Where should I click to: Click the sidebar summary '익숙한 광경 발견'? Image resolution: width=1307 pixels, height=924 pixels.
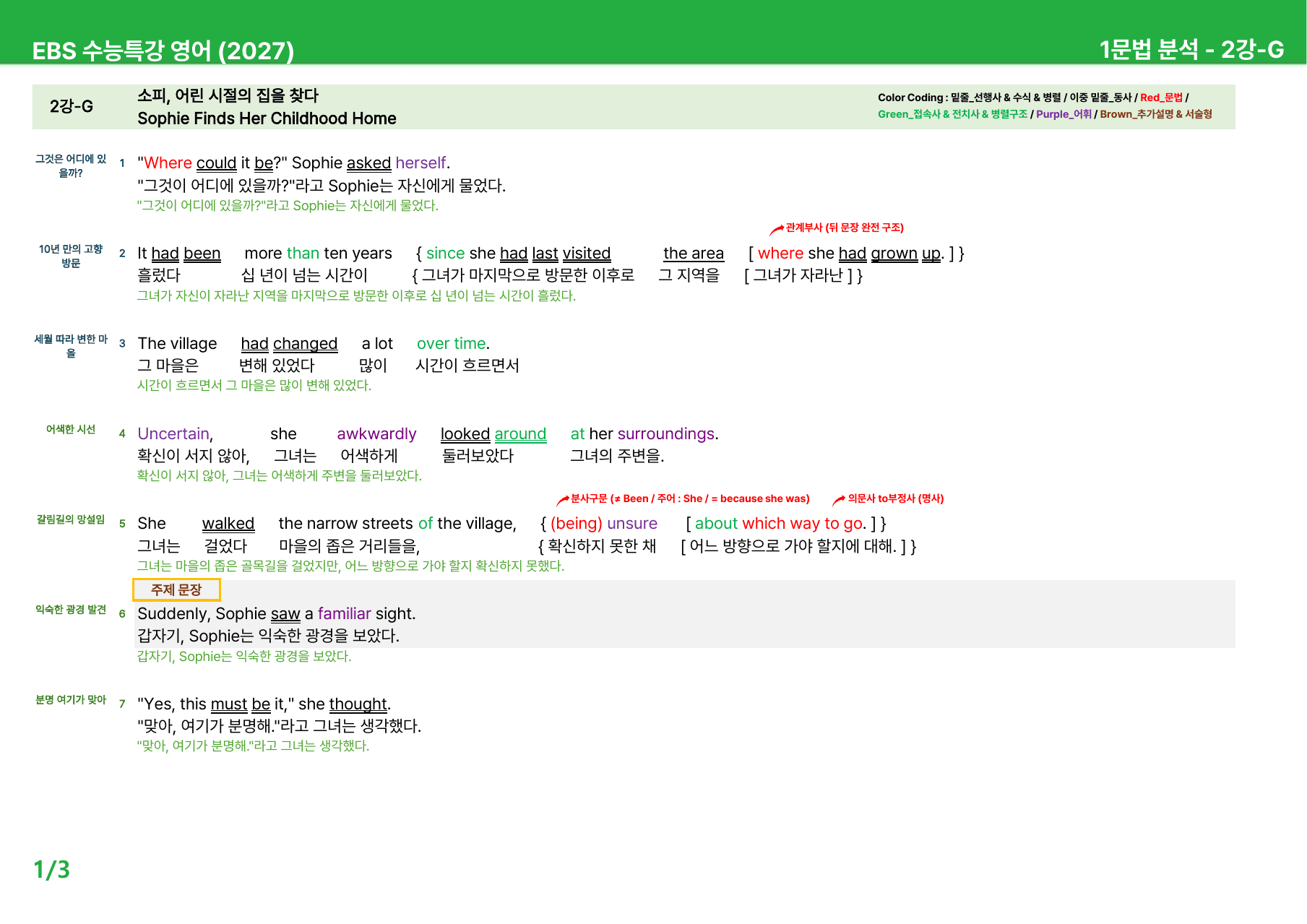click(x=71, y=610)
